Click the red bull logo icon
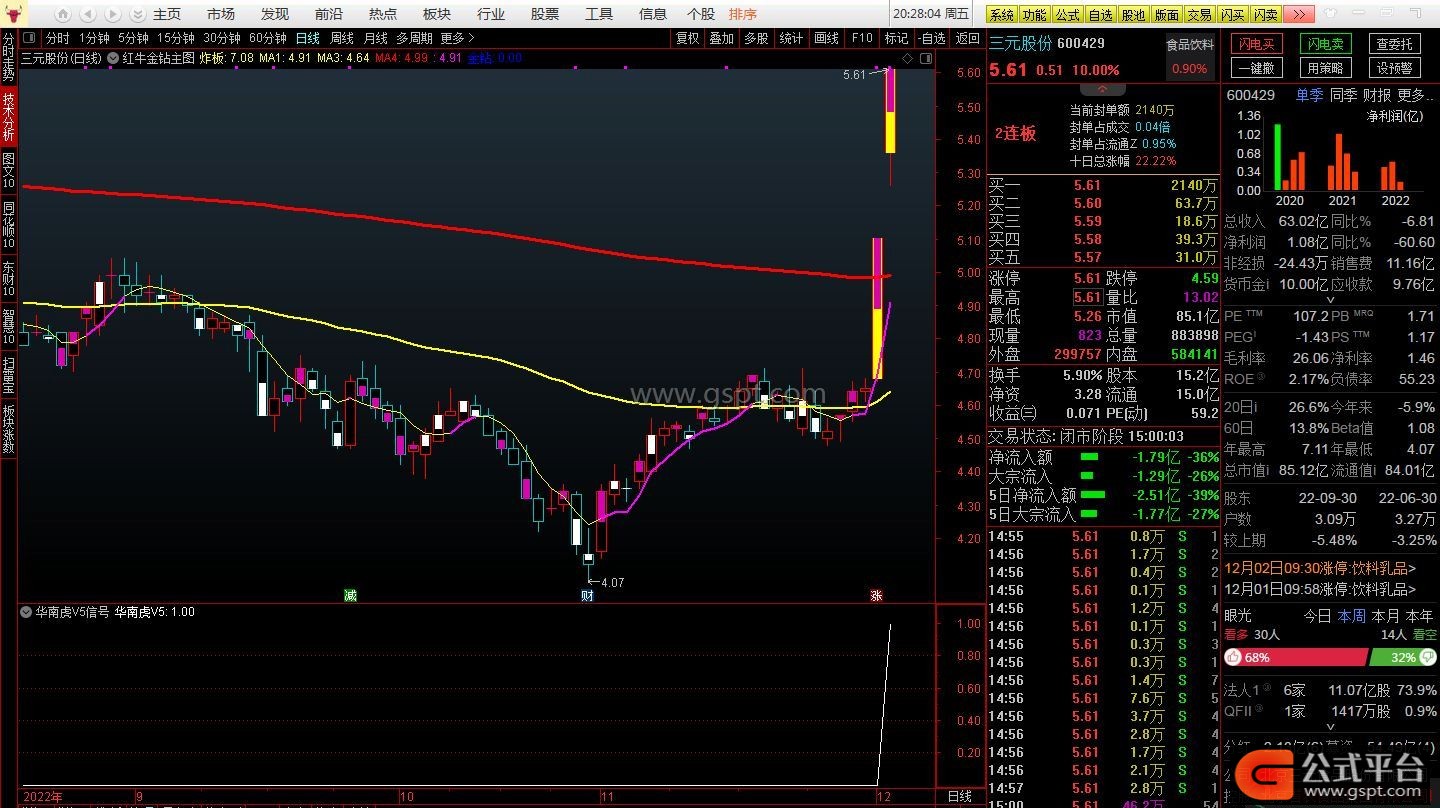Viewport: 1440px width, 808px height. (x=14, y=14)
